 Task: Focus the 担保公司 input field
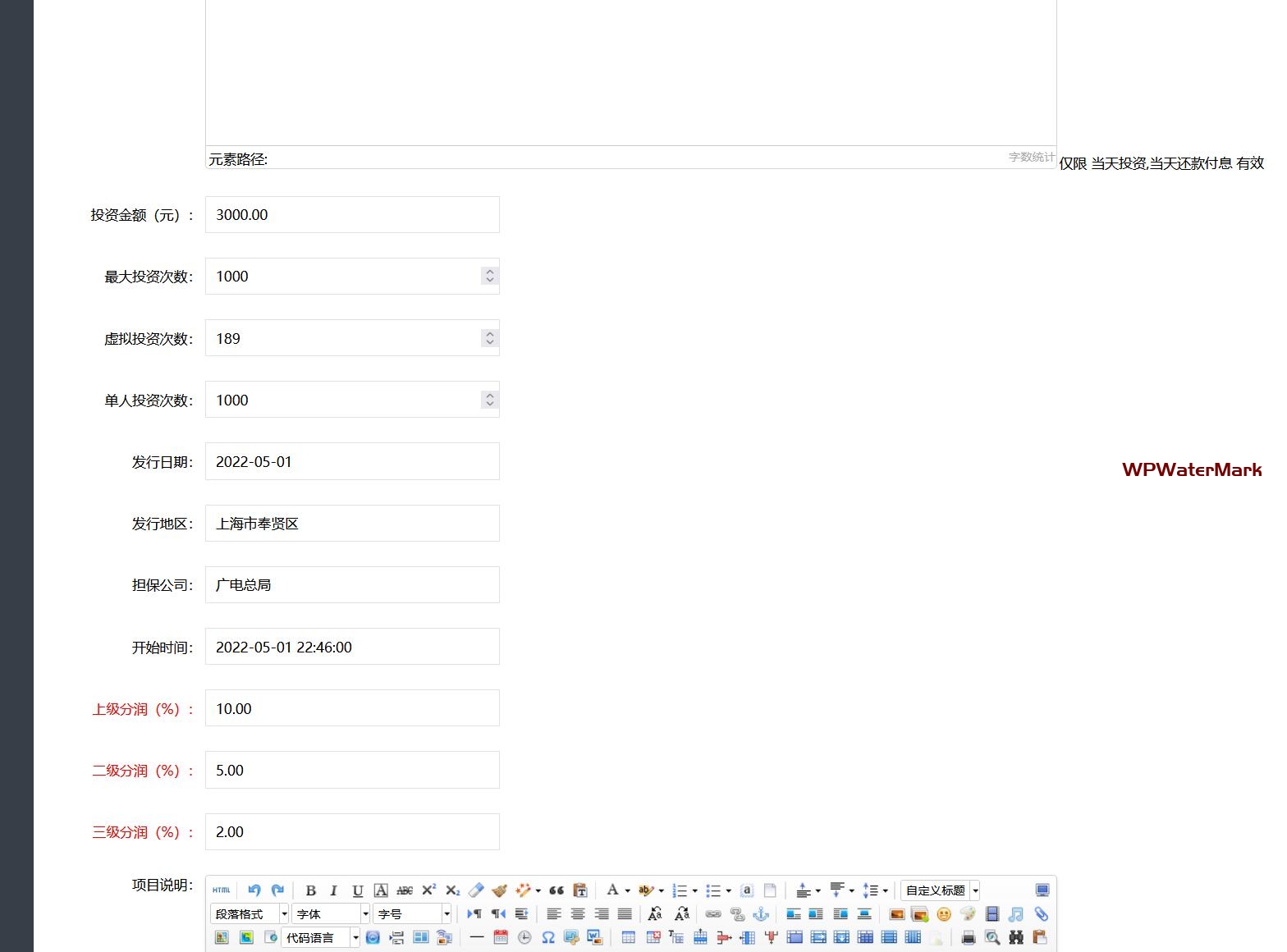pos(352,585)
